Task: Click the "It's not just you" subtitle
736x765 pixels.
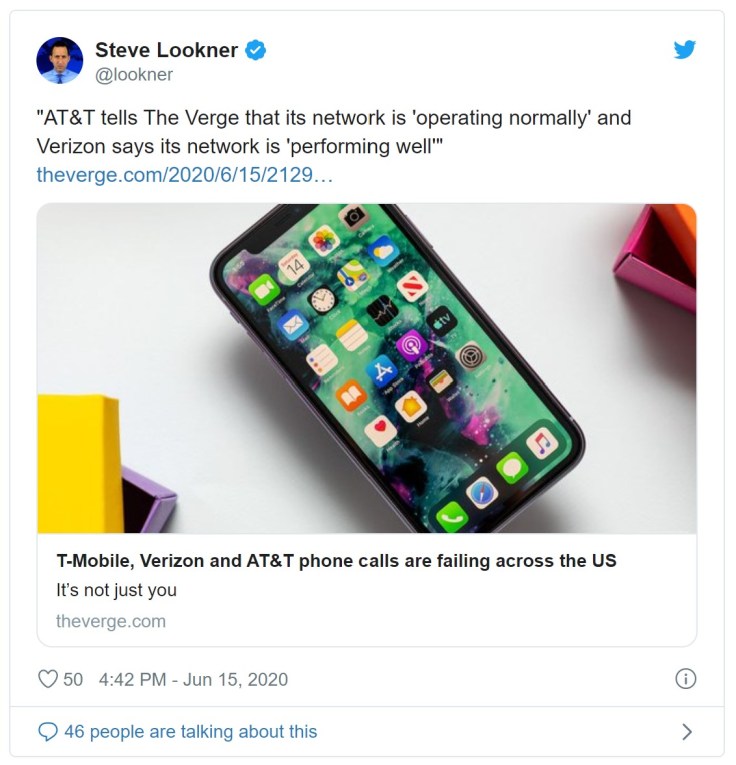Action: pos(116,590)
